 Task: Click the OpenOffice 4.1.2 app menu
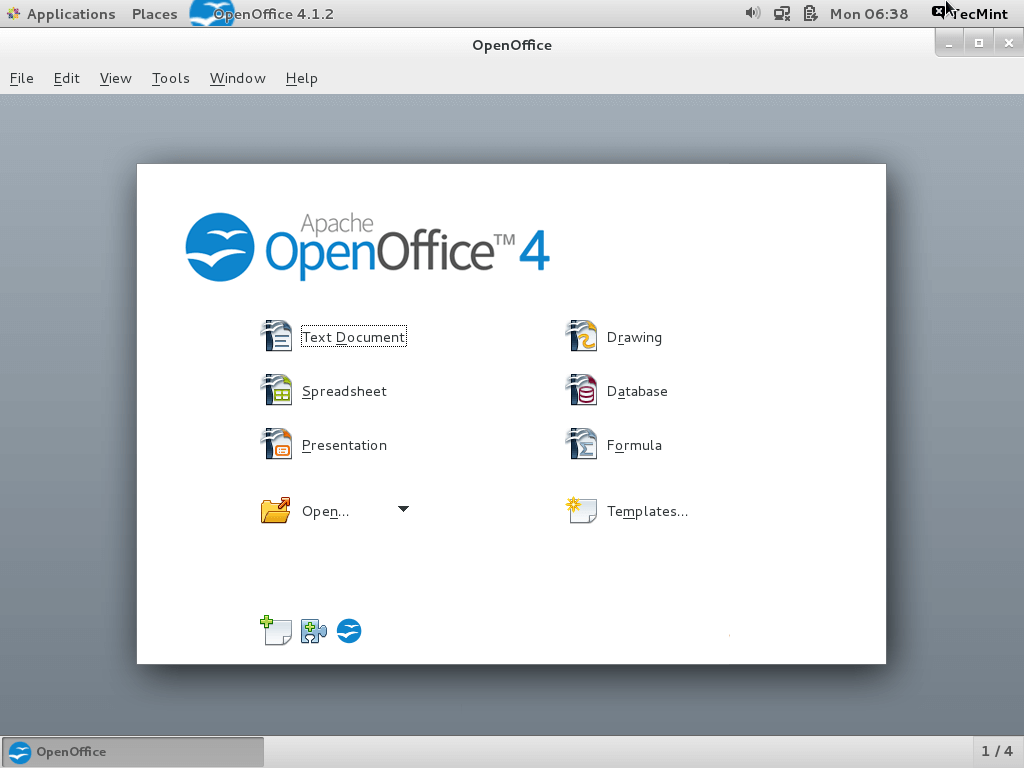pos(263,14)
